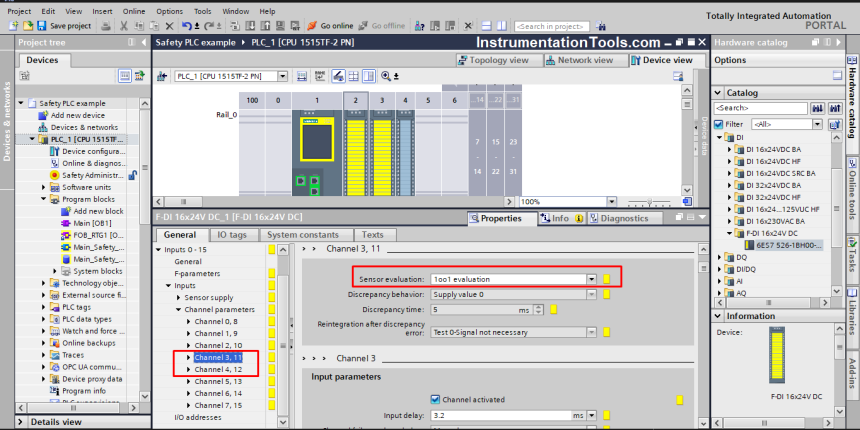Screen dimensions: 860x430
Task: Click the Input delay field showing 3.2
Action: coord(501,416)
